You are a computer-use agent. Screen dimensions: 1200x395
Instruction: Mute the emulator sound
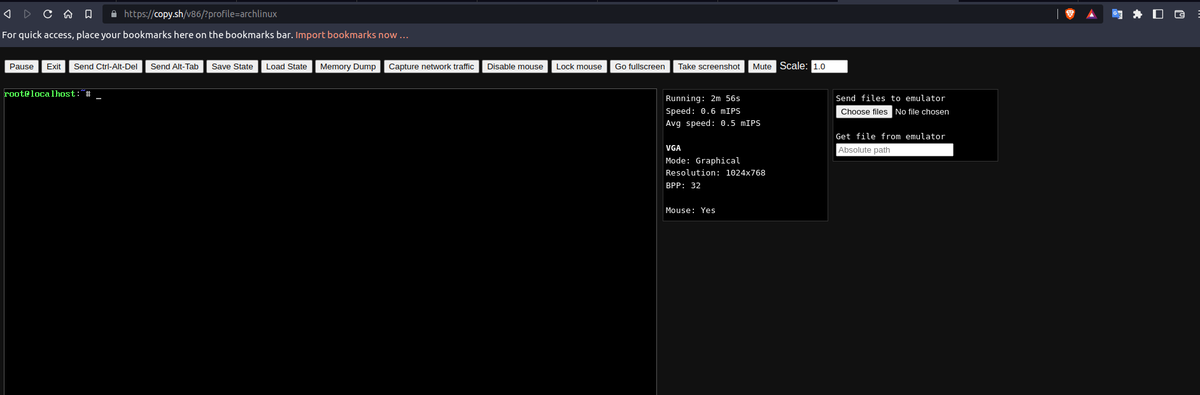(762, 67)
